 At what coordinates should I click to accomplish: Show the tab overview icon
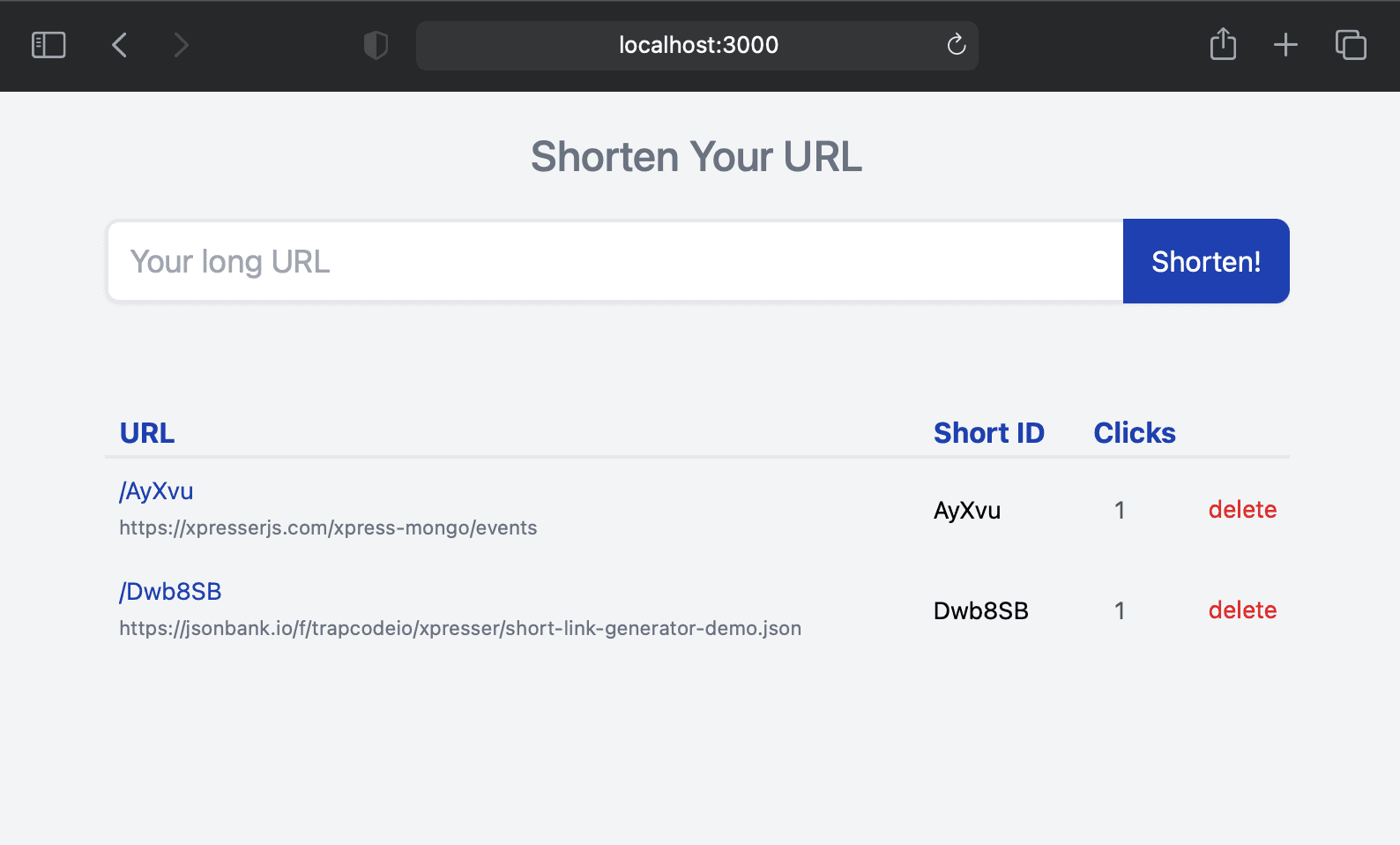coord(1350,45)
